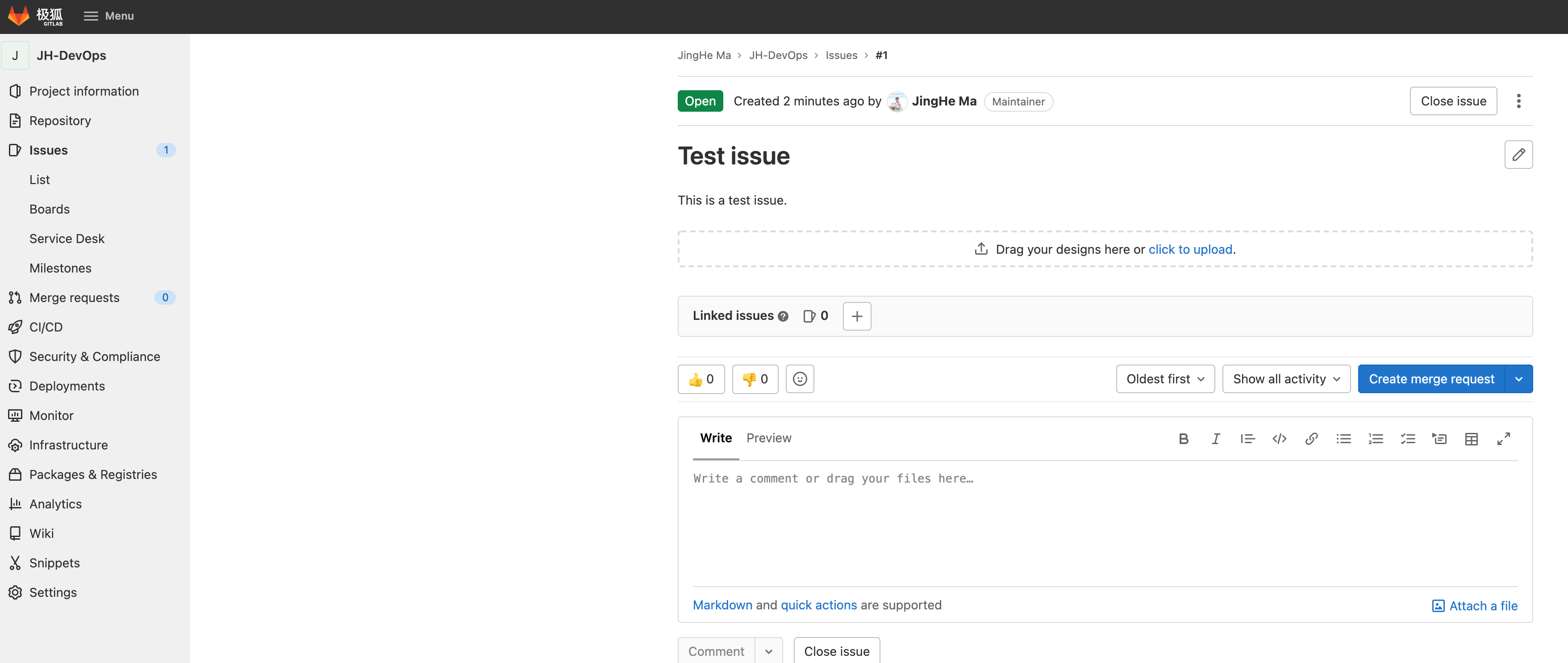Edit title with the pencil icon

coord(1518,155)
